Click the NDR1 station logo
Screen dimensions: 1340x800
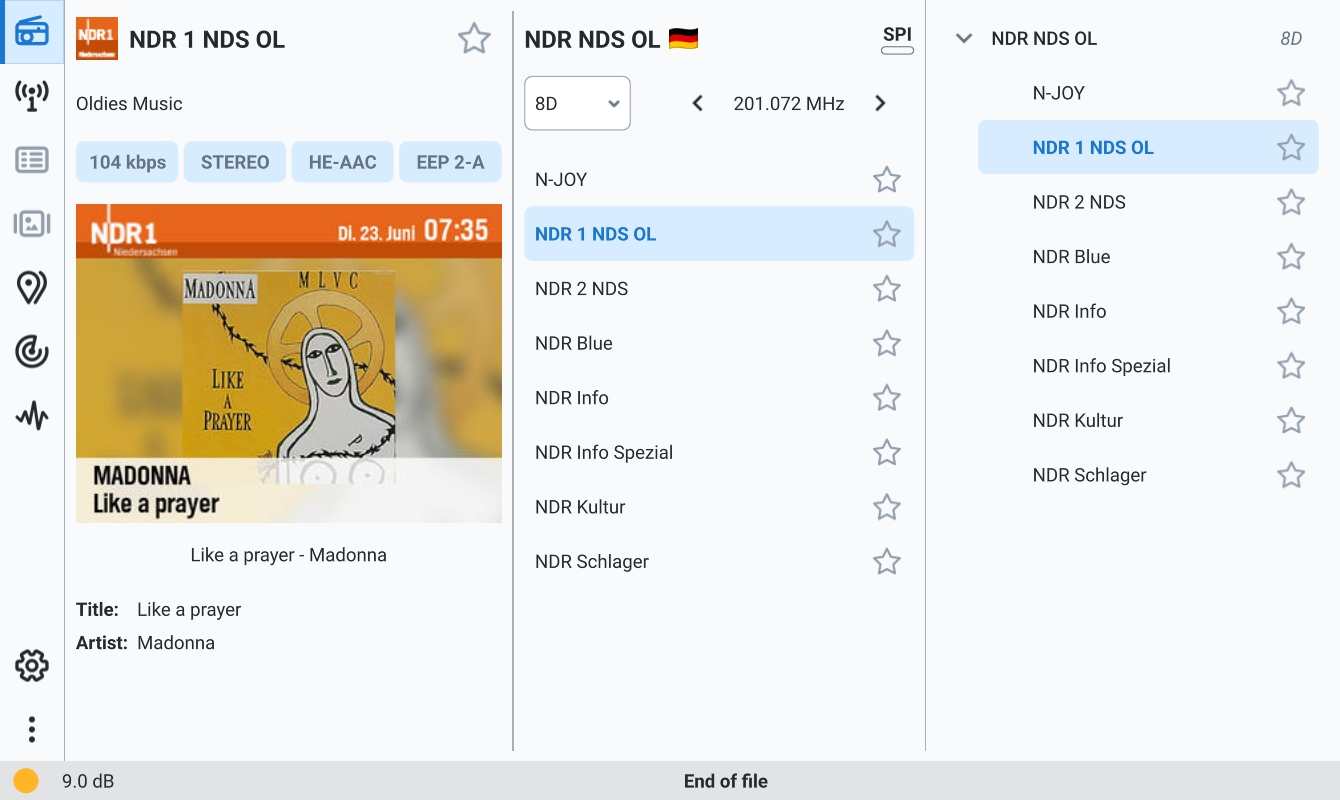point(97,39)
